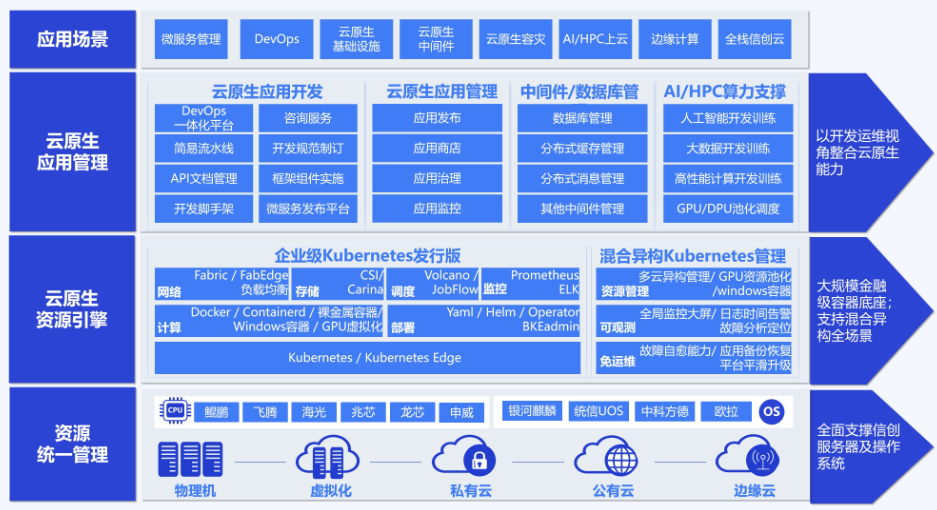This screenshot has width=937, height=510.
Task: Select the virtualization cloud icon
Action: tap(327, 457)
